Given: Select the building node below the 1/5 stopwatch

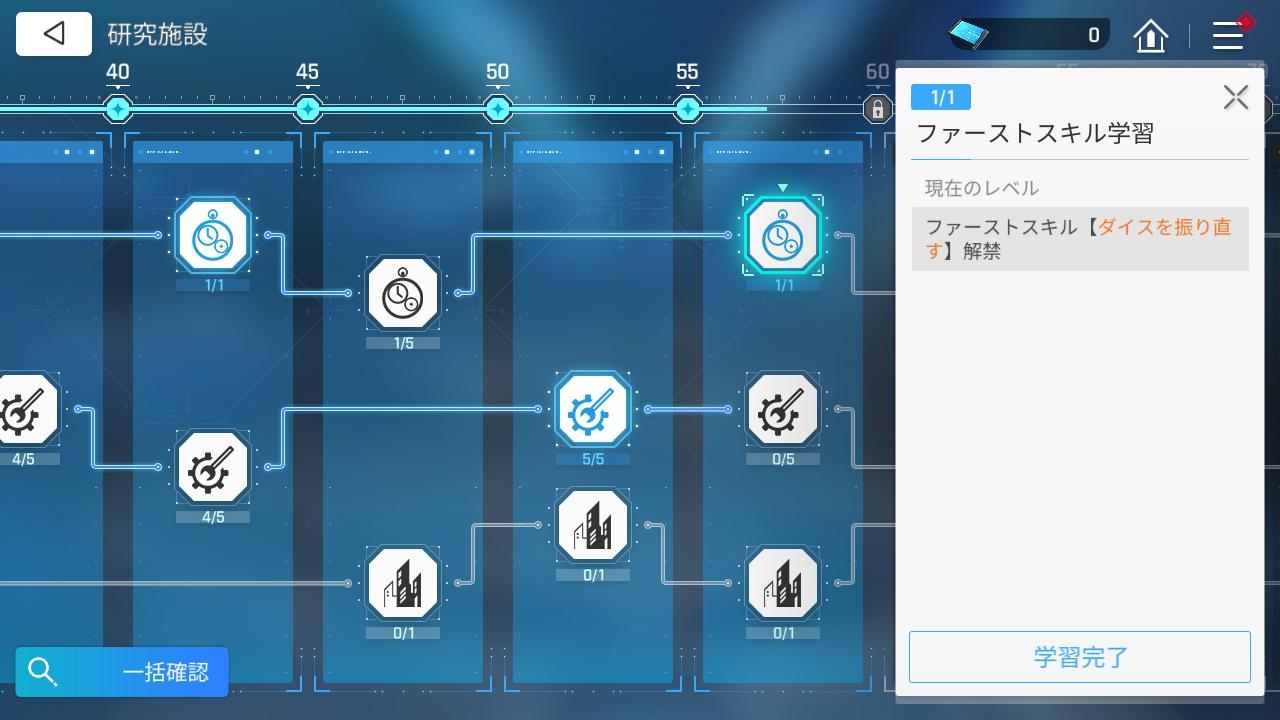Looking at the screenshot, I should (403, 584).
